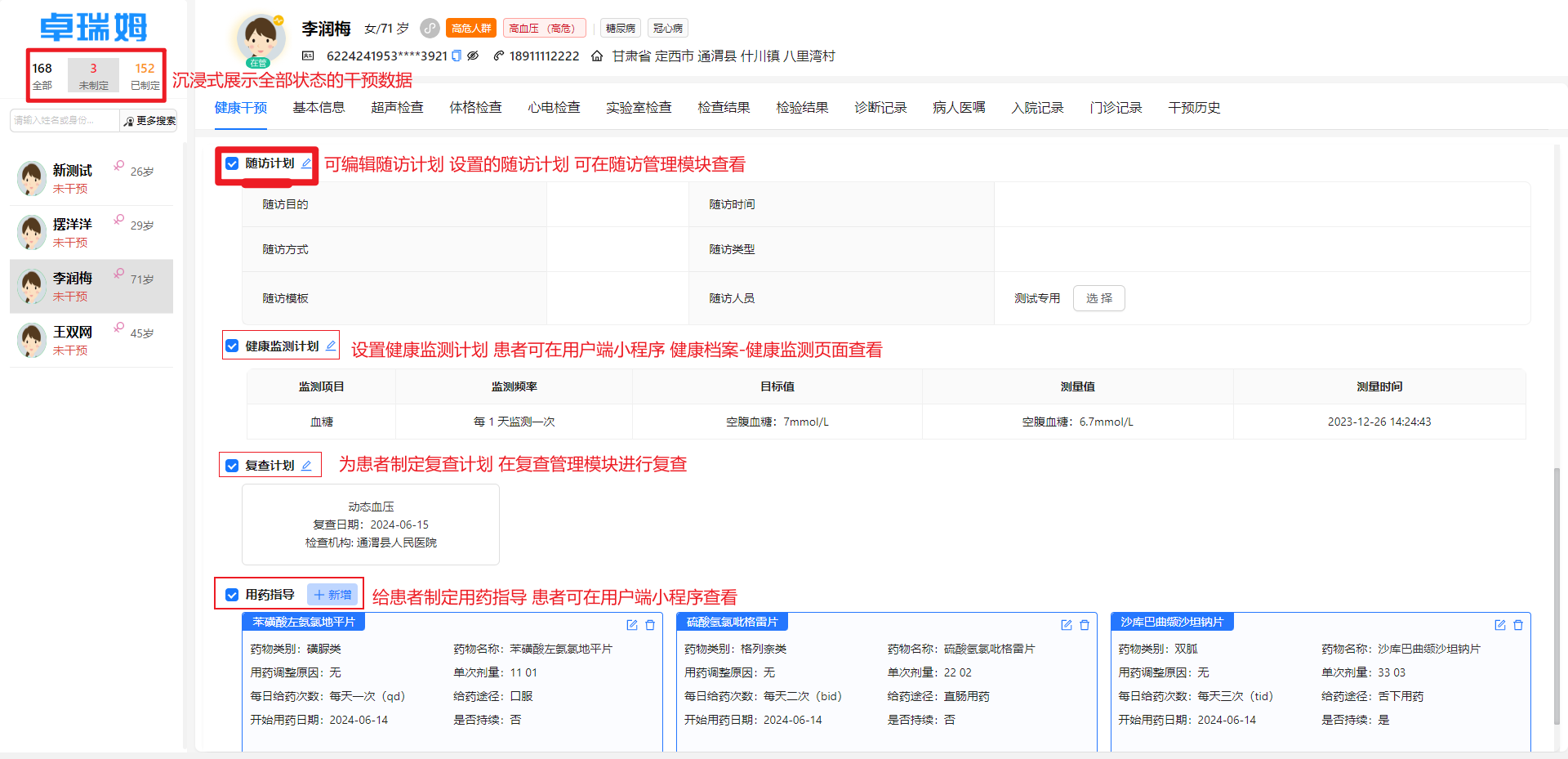Click the phone icon before 18911112222
The image size is (1568, 759).
coord(498,56)
